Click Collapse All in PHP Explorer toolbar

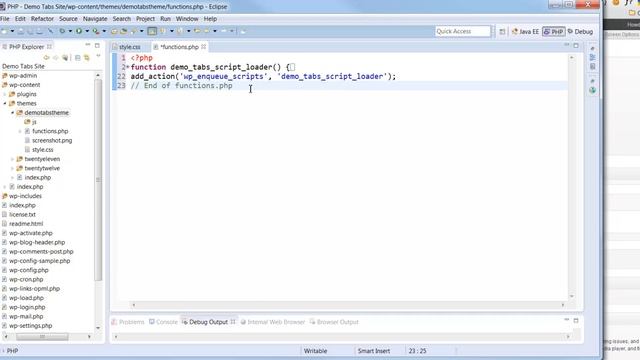[78, 58]
